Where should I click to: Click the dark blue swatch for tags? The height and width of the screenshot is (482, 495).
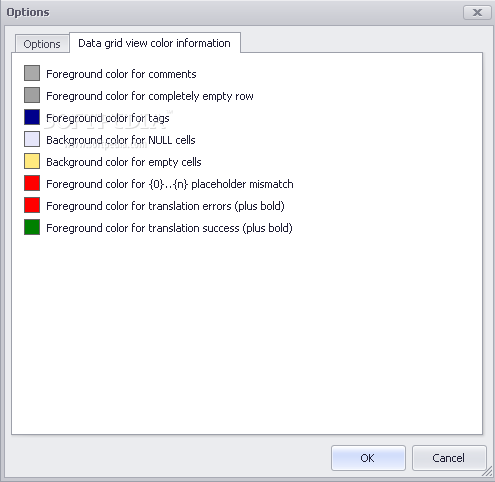[x=32, y=117]
